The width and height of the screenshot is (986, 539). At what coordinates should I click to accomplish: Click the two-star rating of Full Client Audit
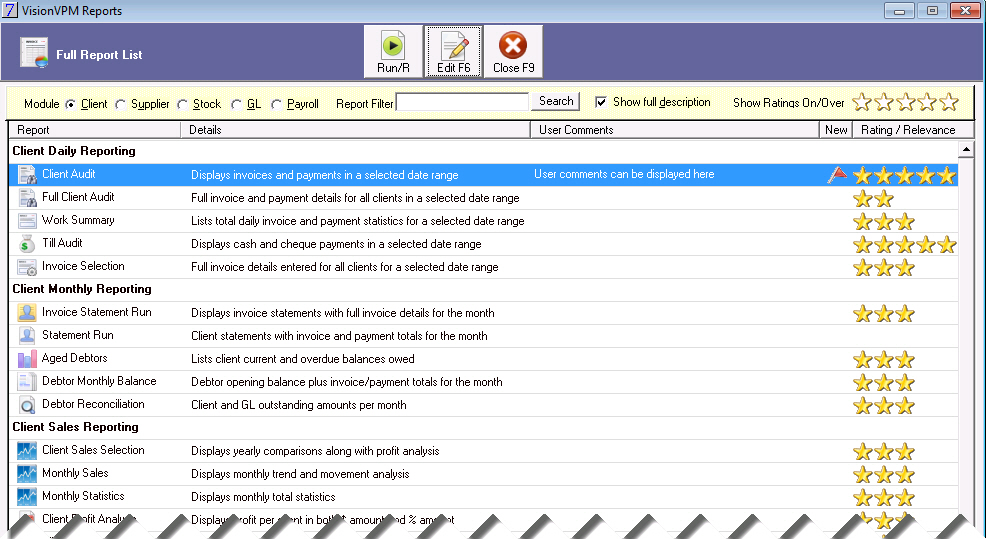[873, 199]
